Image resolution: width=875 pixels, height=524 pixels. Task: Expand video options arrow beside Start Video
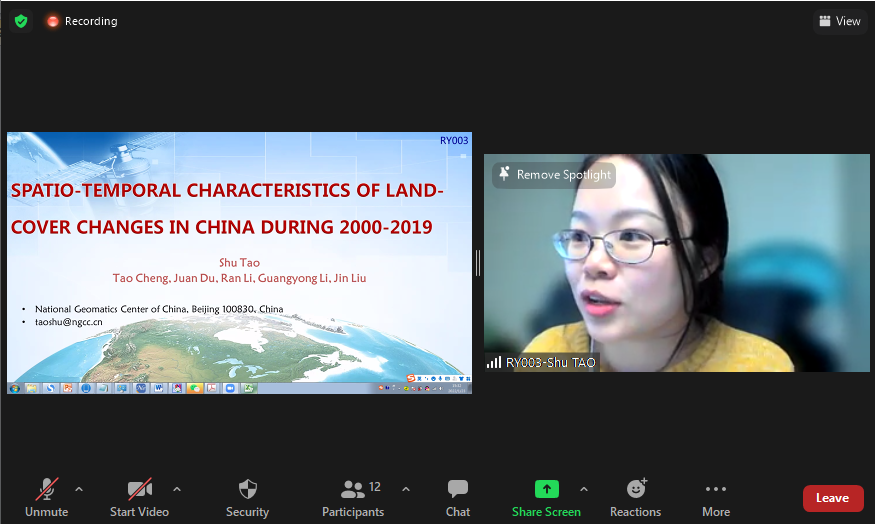click(x=177, y=489)
